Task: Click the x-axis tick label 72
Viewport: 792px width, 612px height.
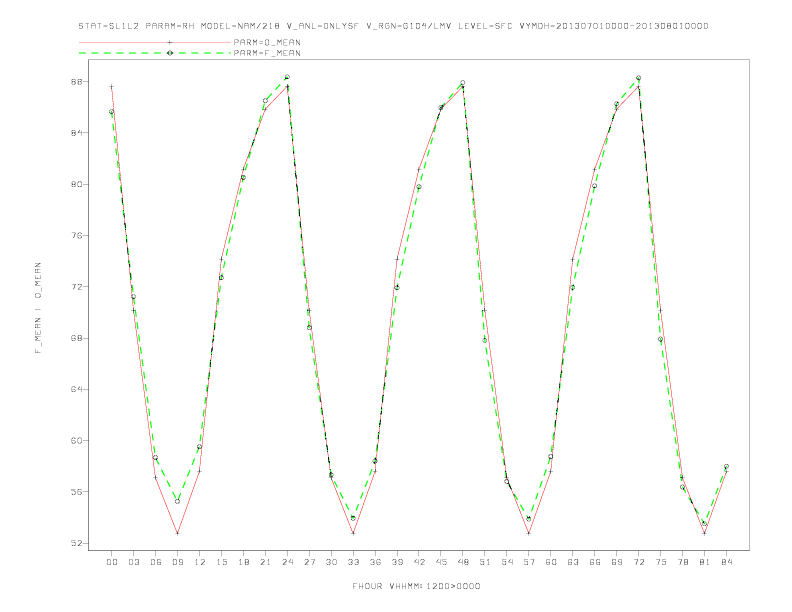Action: click(x=639, y=562)
